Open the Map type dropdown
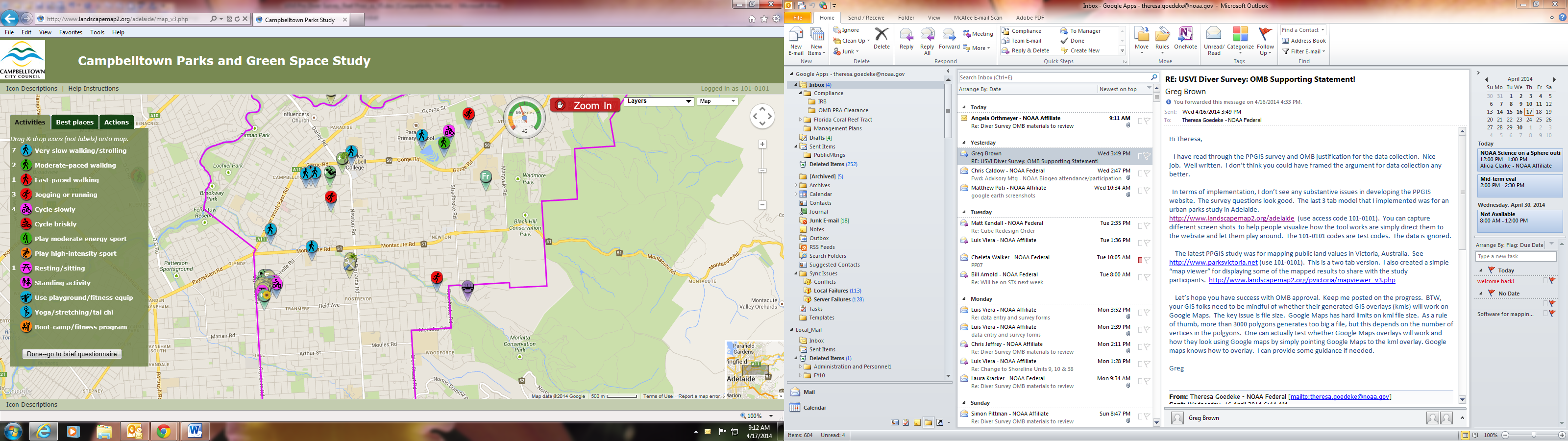Image resolution: width=1568 pixels, height=441 pixels. click(718, 101)
